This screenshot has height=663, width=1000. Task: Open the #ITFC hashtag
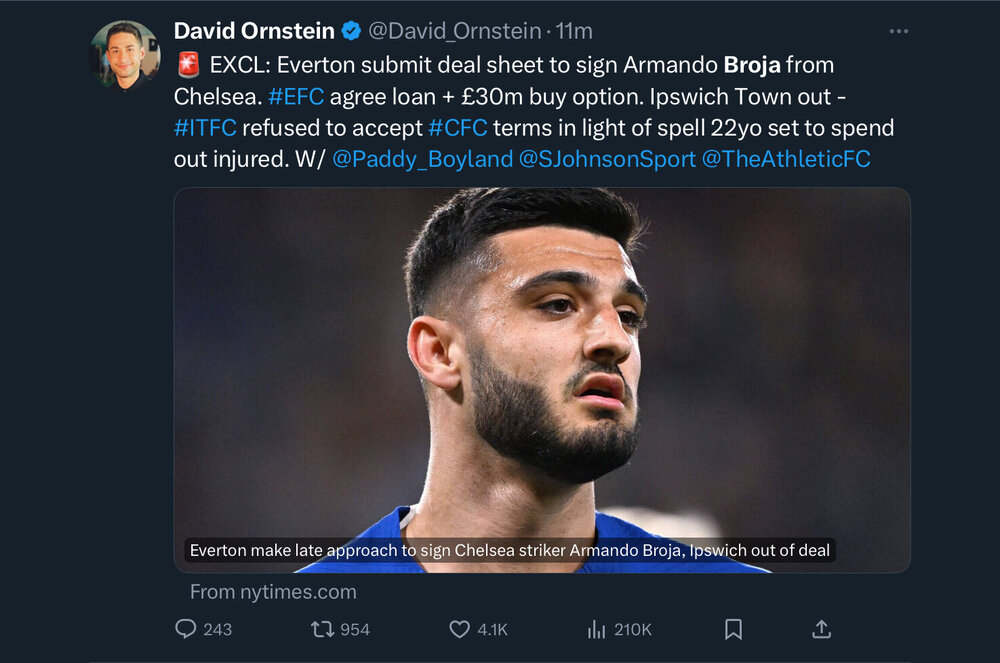tap(205, 128)
